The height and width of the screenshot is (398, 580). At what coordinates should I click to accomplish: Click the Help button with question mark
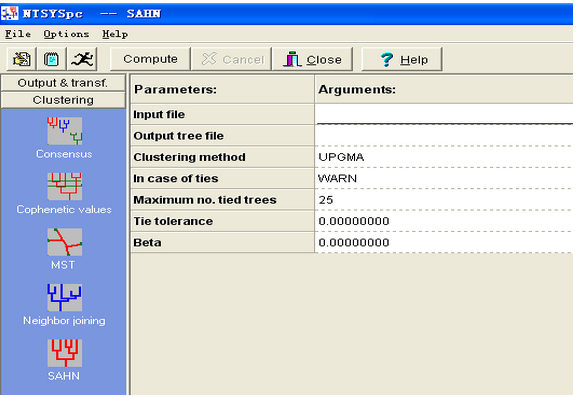(402, 59)
